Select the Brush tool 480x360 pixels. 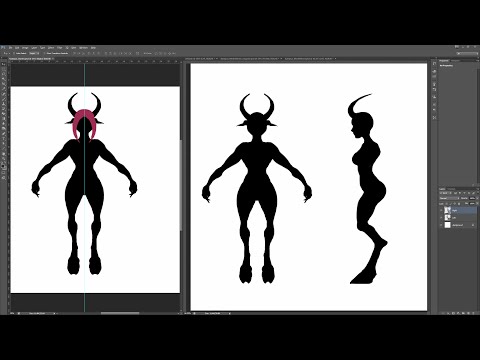4,99
